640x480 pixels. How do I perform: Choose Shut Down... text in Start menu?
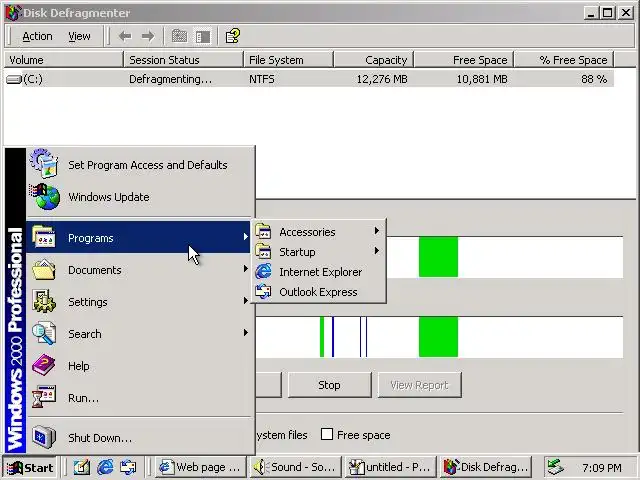100,438
